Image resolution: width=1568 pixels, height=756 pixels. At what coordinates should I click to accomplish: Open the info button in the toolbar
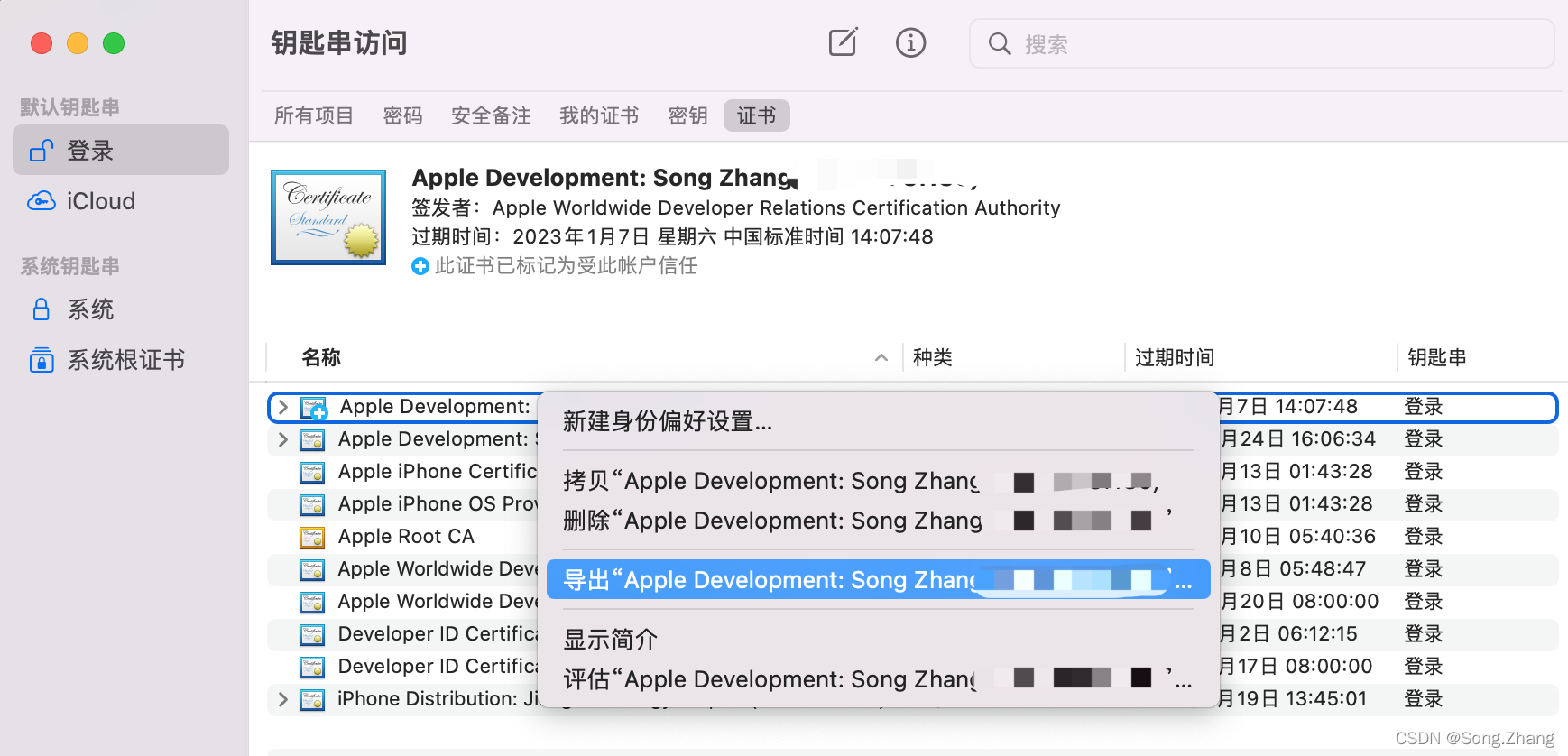910,42
